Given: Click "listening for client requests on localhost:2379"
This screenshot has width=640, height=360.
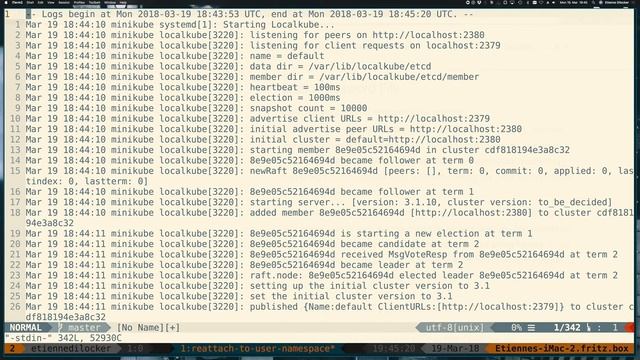Looking at the screenshot, I should pos(375,45).
